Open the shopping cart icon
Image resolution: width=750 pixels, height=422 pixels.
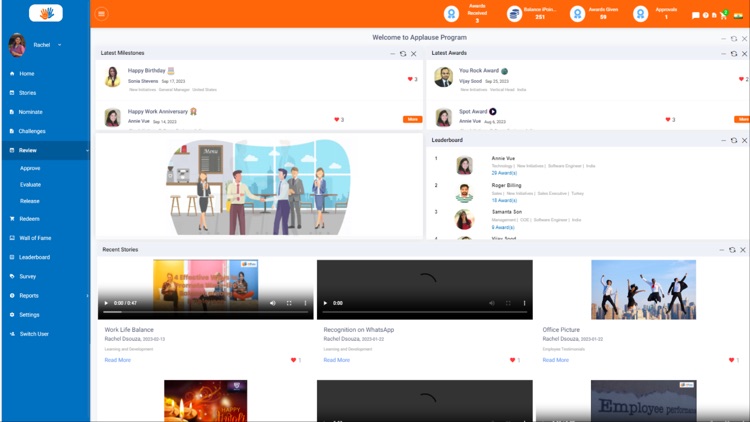coord(723,15)
